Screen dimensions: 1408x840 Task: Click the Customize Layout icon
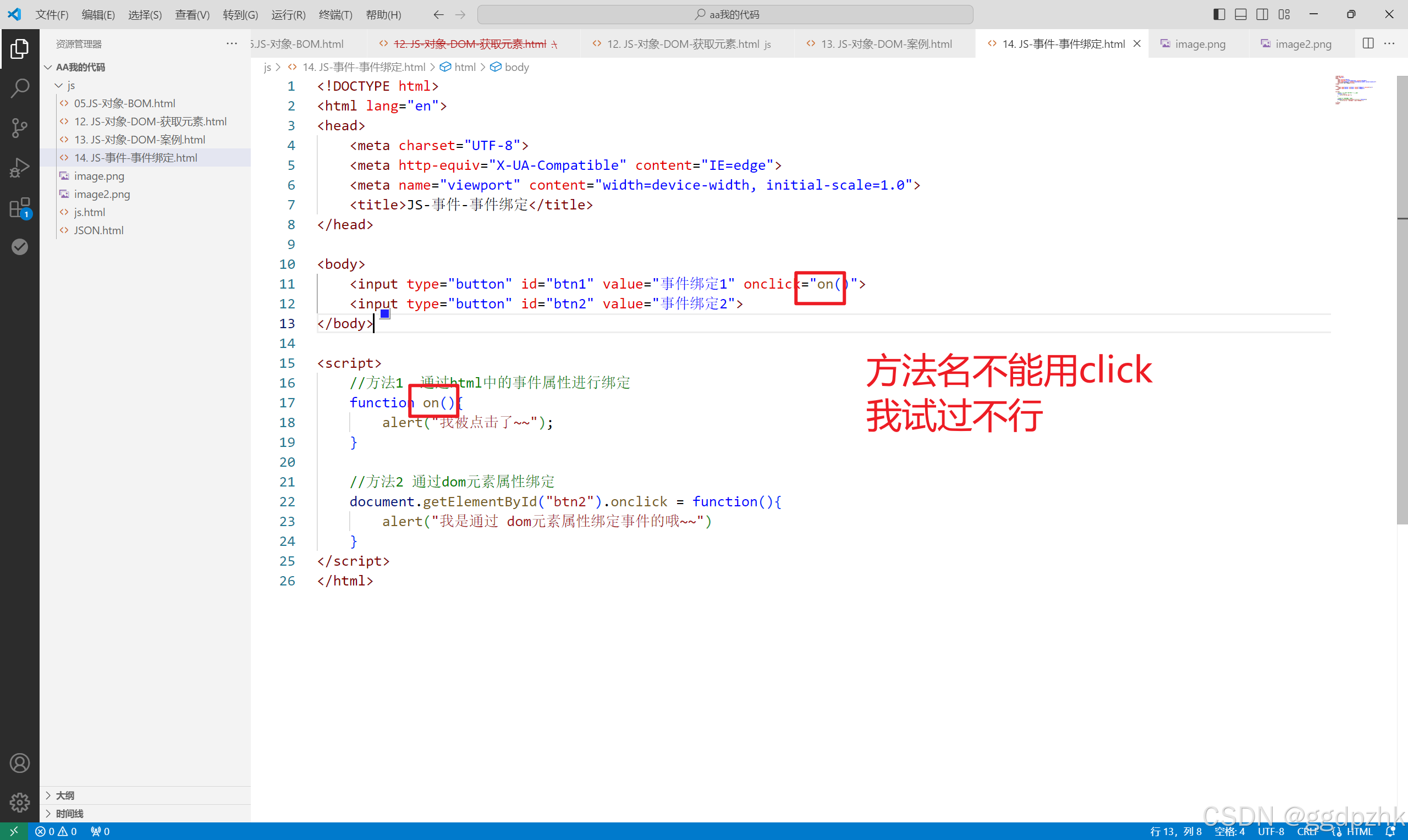(1284, 15)
